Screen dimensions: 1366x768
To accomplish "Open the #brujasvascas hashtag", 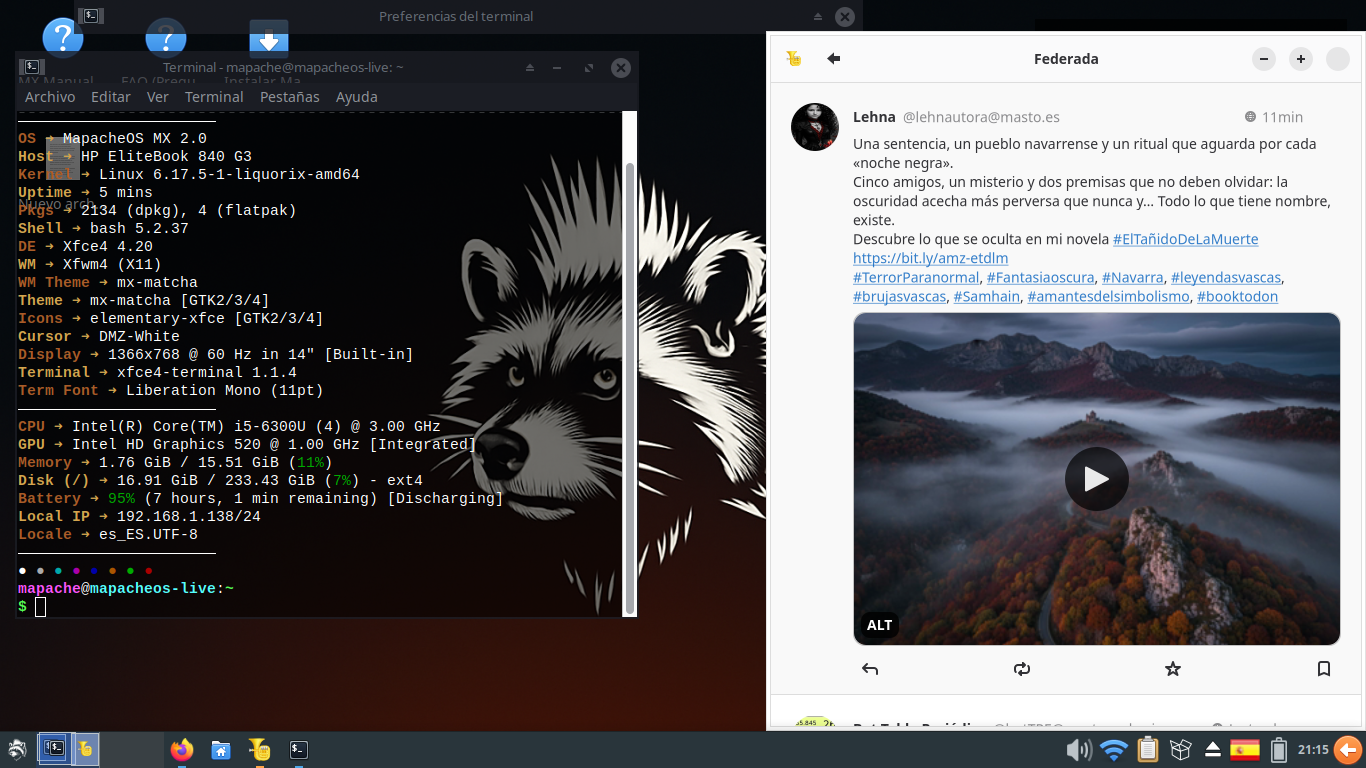I will pyautogui.click(x=898, y=296).
